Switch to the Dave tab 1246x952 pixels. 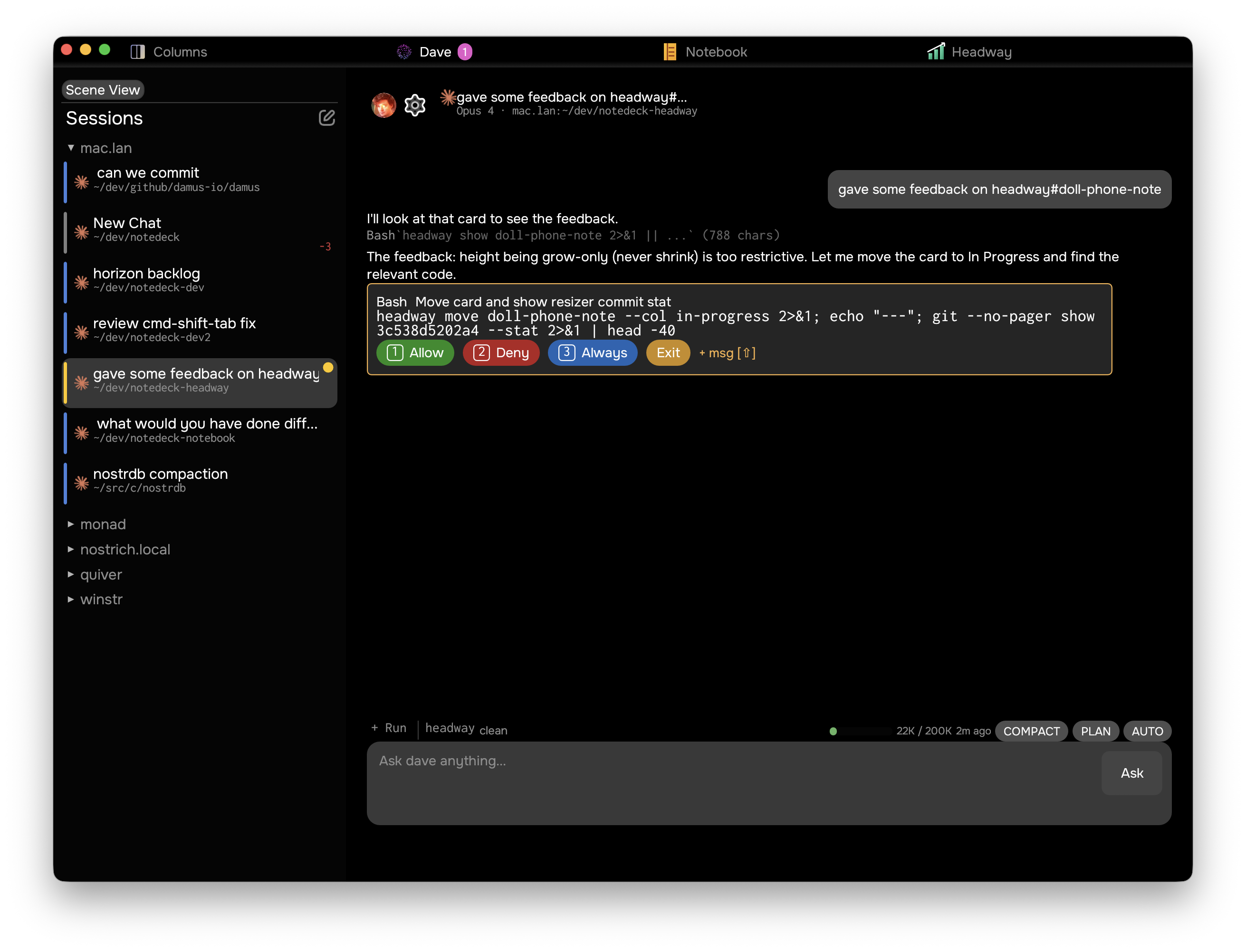point(434,52)
